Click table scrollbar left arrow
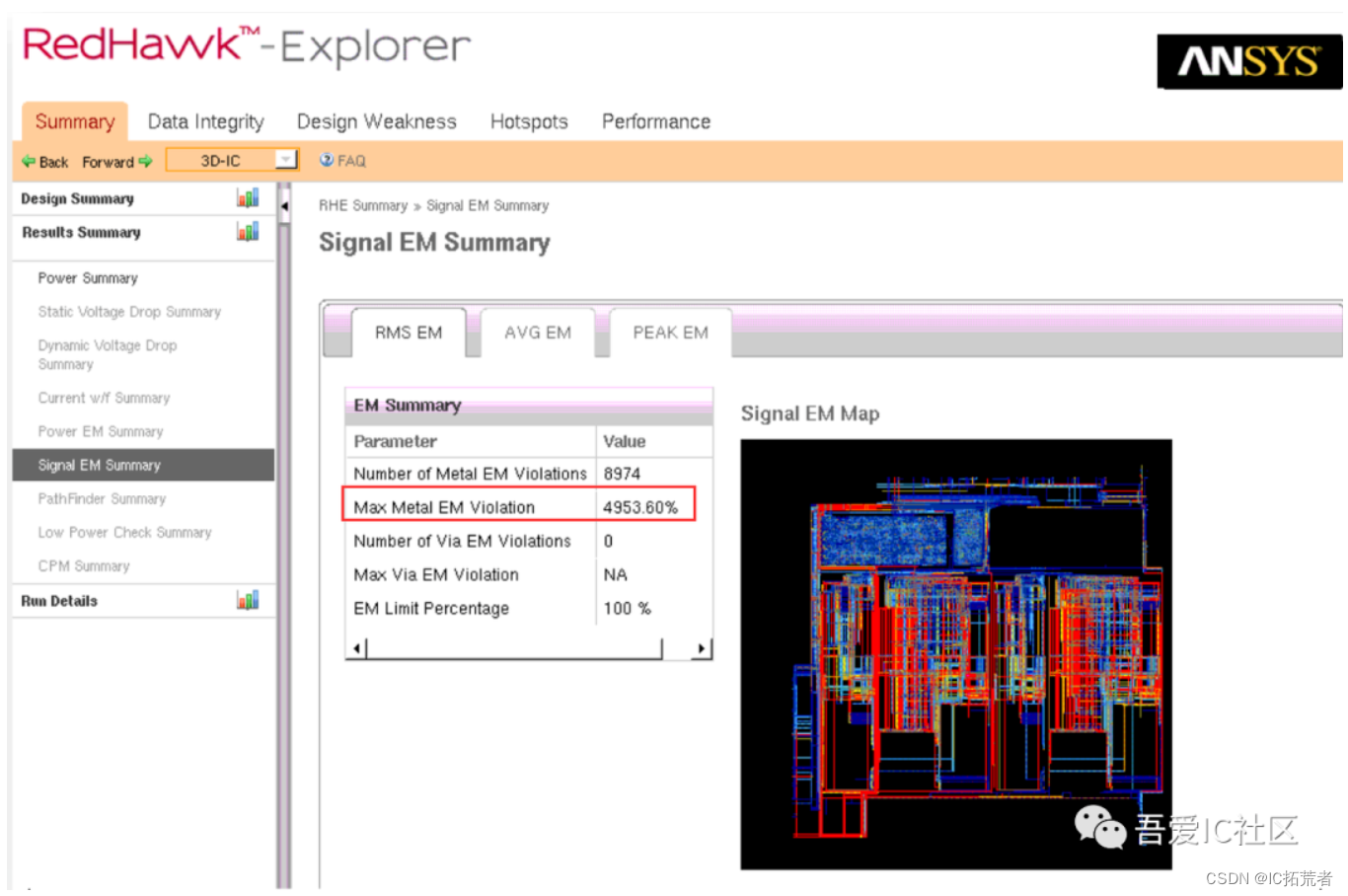1348x896 pixels. [357, 648]
